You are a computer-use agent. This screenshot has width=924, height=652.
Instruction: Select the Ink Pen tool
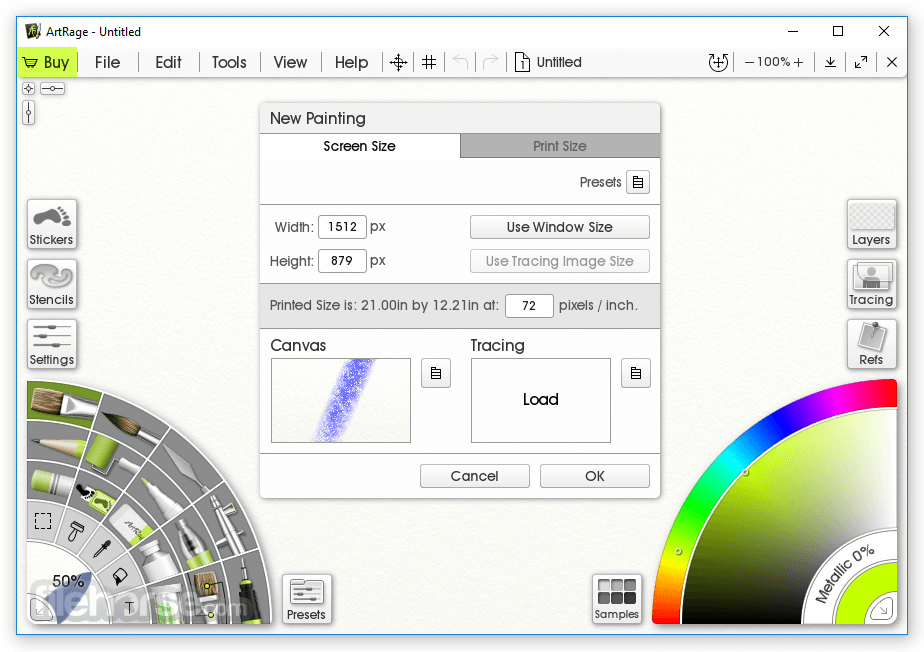coord(249,592)
